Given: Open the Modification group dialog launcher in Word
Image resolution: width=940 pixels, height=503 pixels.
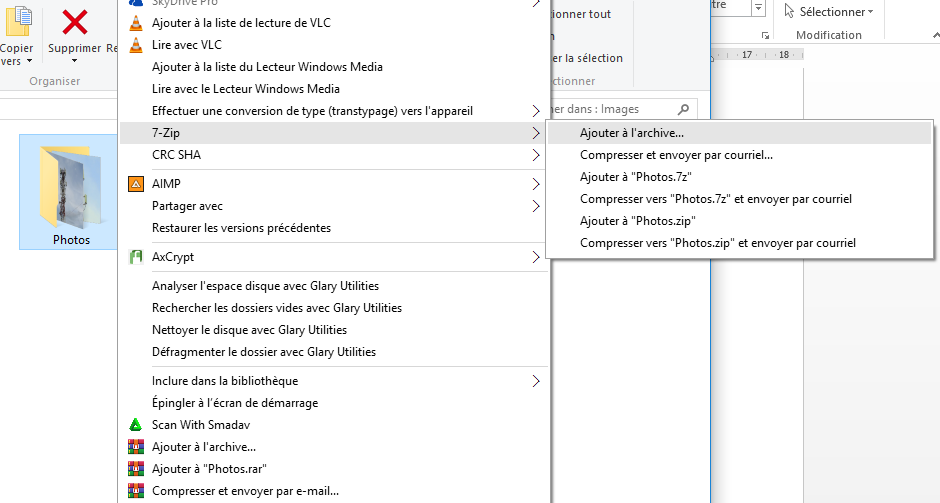Looking at the screenshot, I should point(765,36).
